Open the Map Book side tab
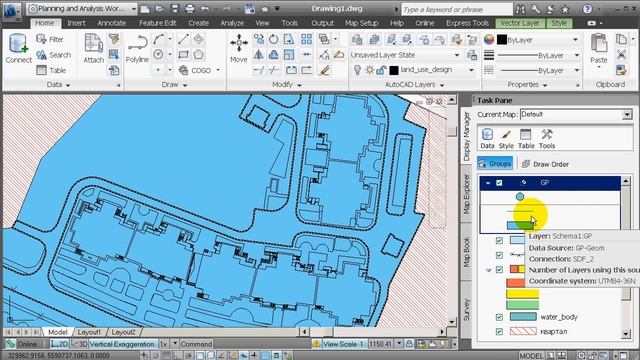640x360 pixels. point(467,252)
